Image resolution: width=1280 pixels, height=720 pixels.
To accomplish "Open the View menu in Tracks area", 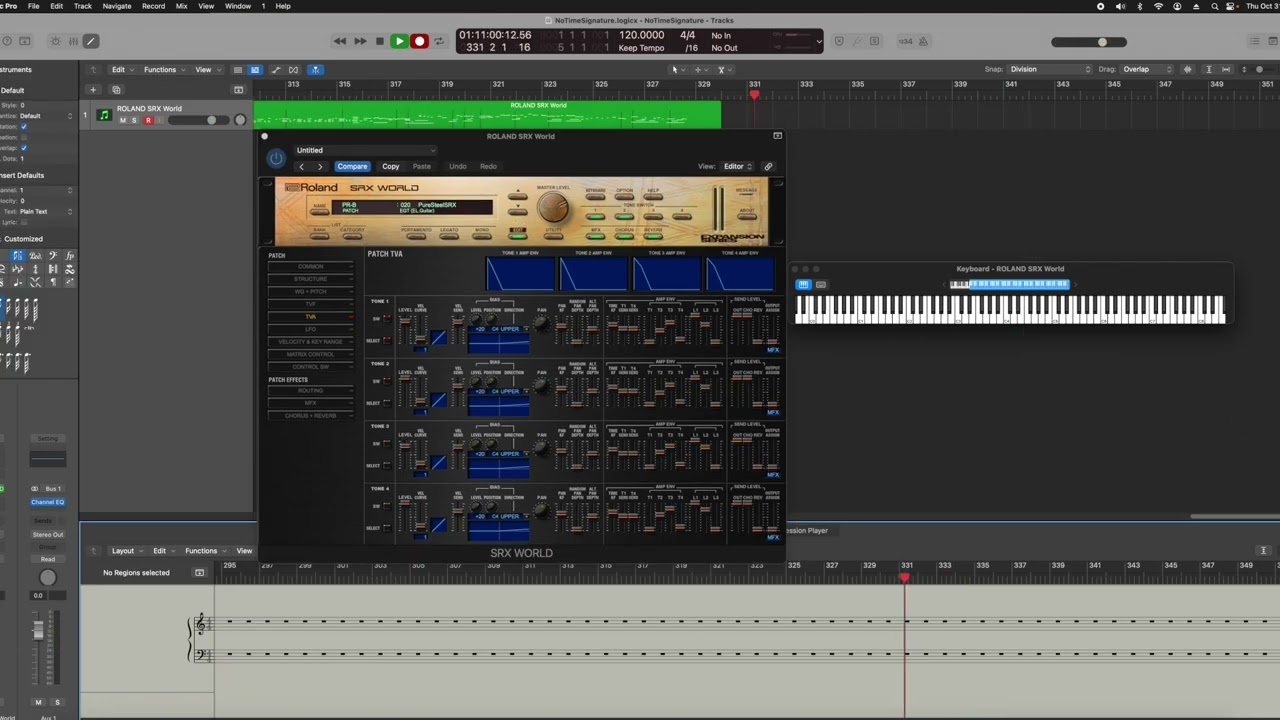I will click(x=206, y=70).
